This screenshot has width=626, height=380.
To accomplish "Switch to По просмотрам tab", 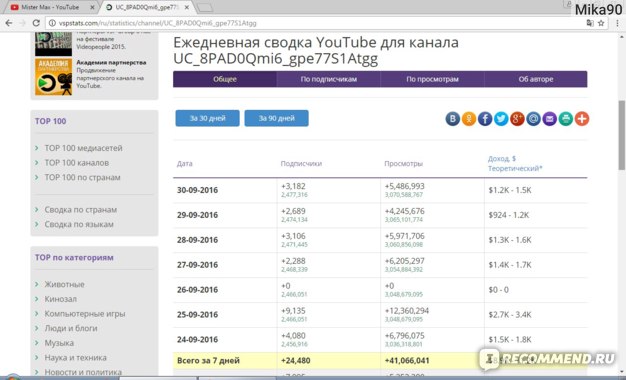I will 432,79.
